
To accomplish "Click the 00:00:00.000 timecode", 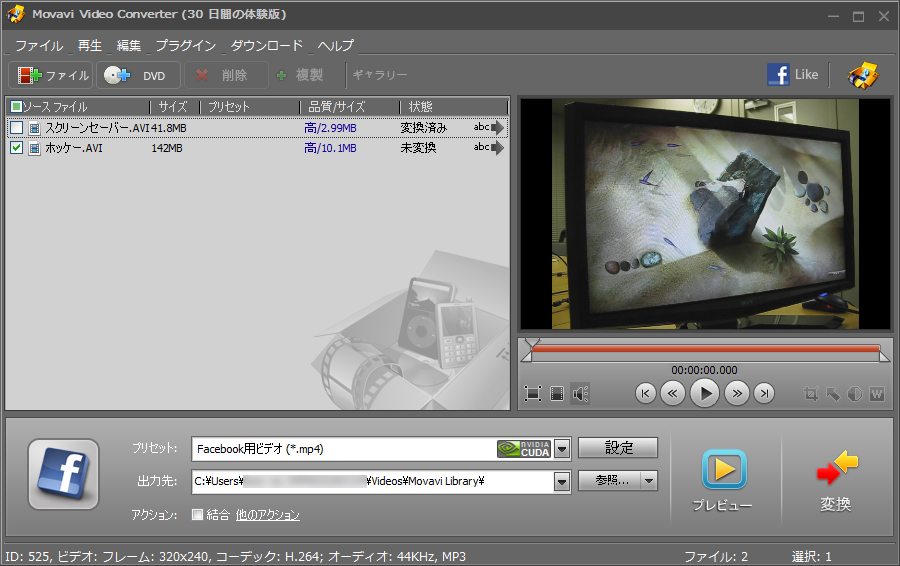I will click(x=705, y=370).
